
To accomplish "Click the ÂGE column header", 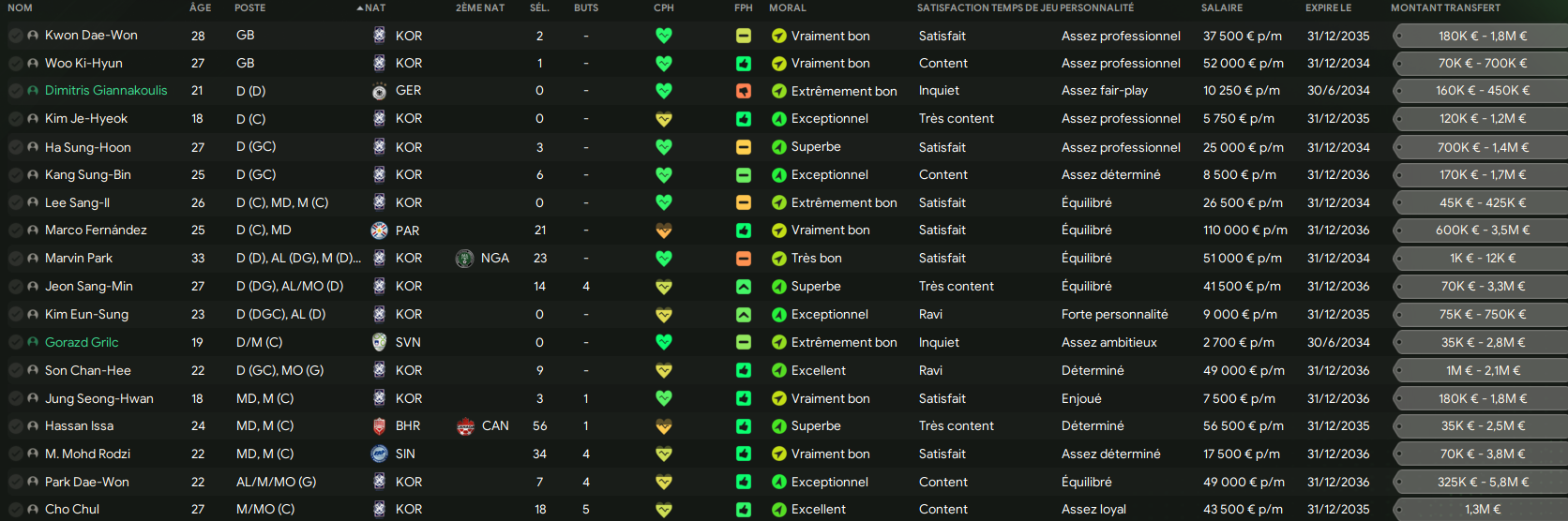I will coord(200,7).
